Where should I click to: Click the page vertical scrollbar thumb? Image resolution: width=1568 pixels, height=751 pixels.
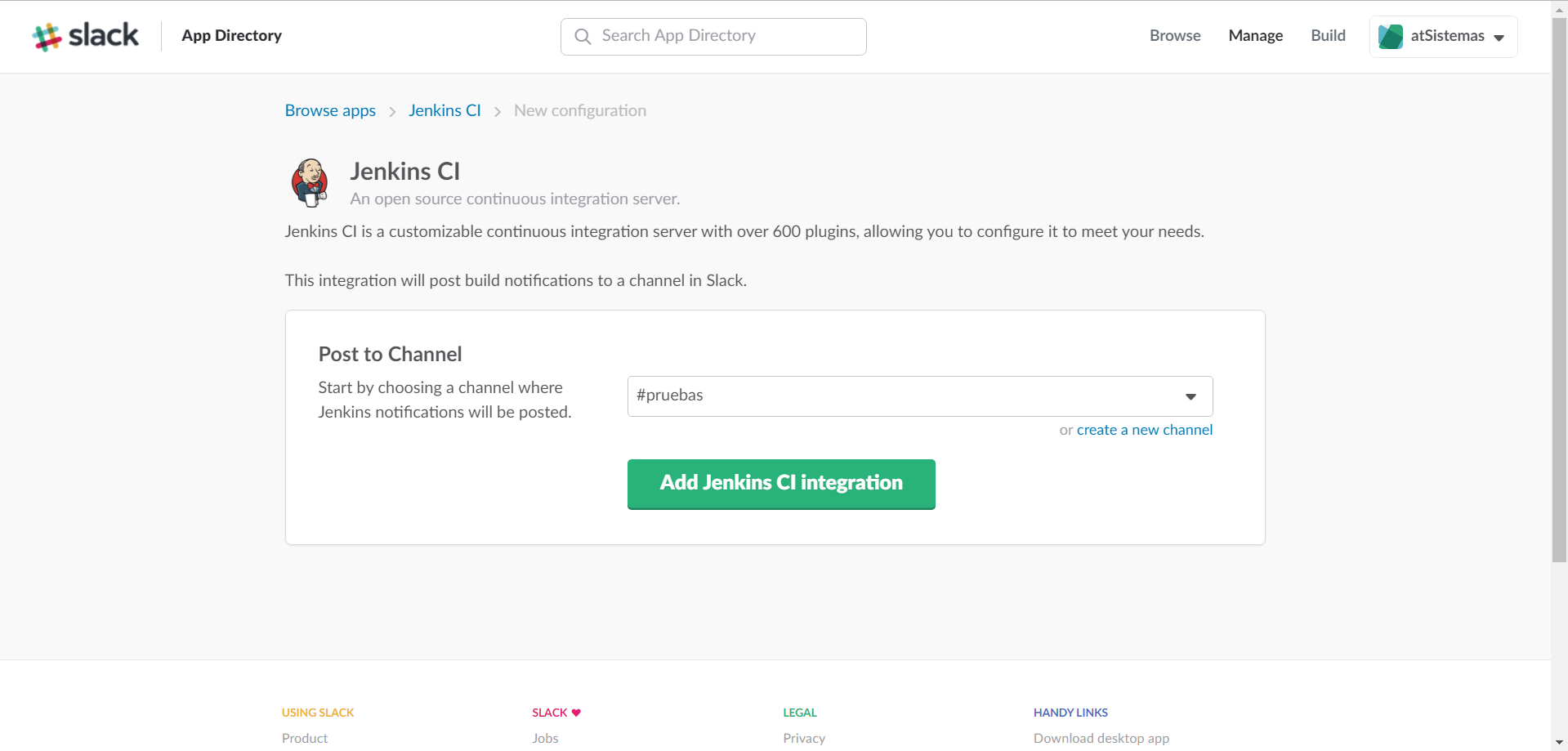click(x=1559, y=289)
